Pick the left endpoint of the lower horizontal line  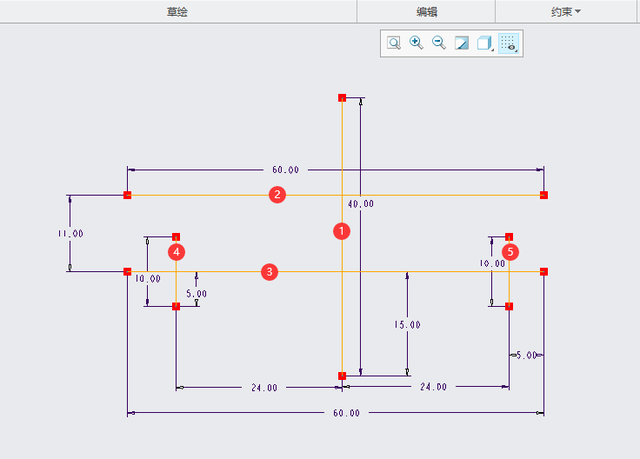(127, 271)
